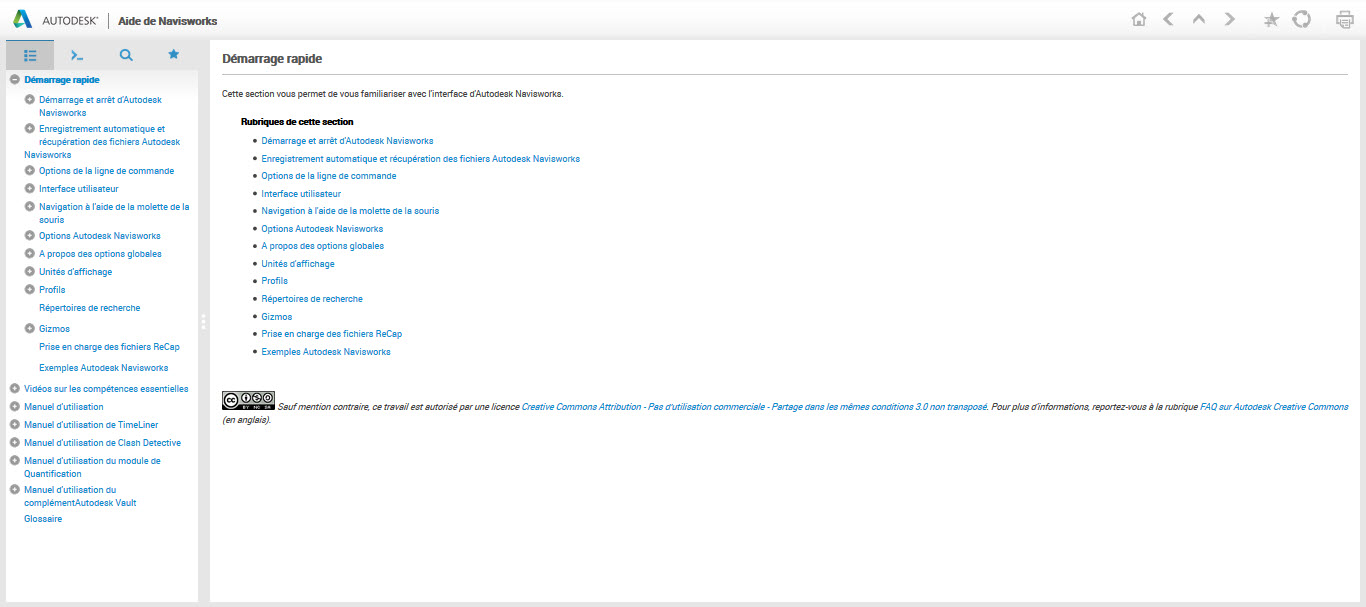This screenshot has height=607, width=1366.
Task: Open FAQ sur Autodesk Creative Commons link
Action: pyautogui.click(x=1274, y=407)
